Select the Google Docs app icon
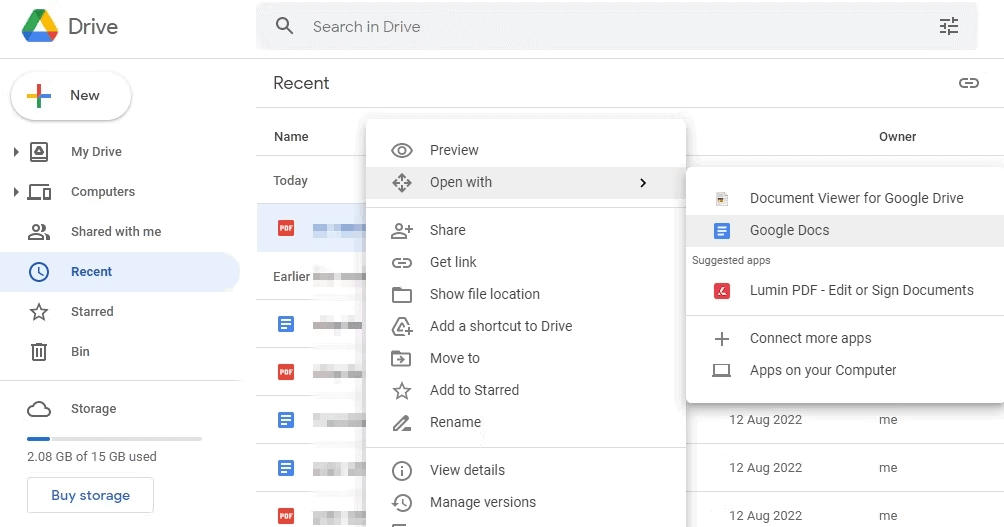Viewport: 1004px width, 527px height. click(722, 231)
